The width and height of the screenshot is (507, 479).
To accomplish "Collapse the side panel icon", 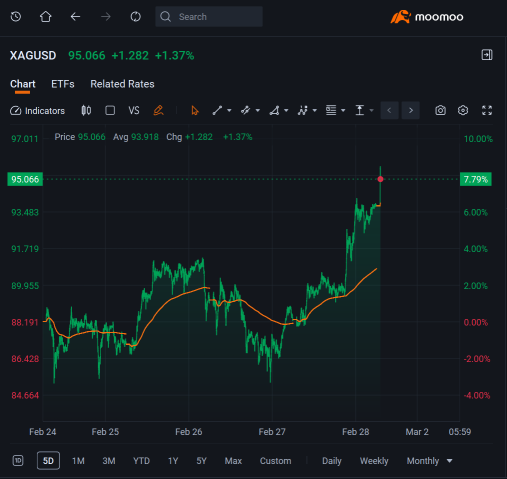I will click(x=487, y=55).
